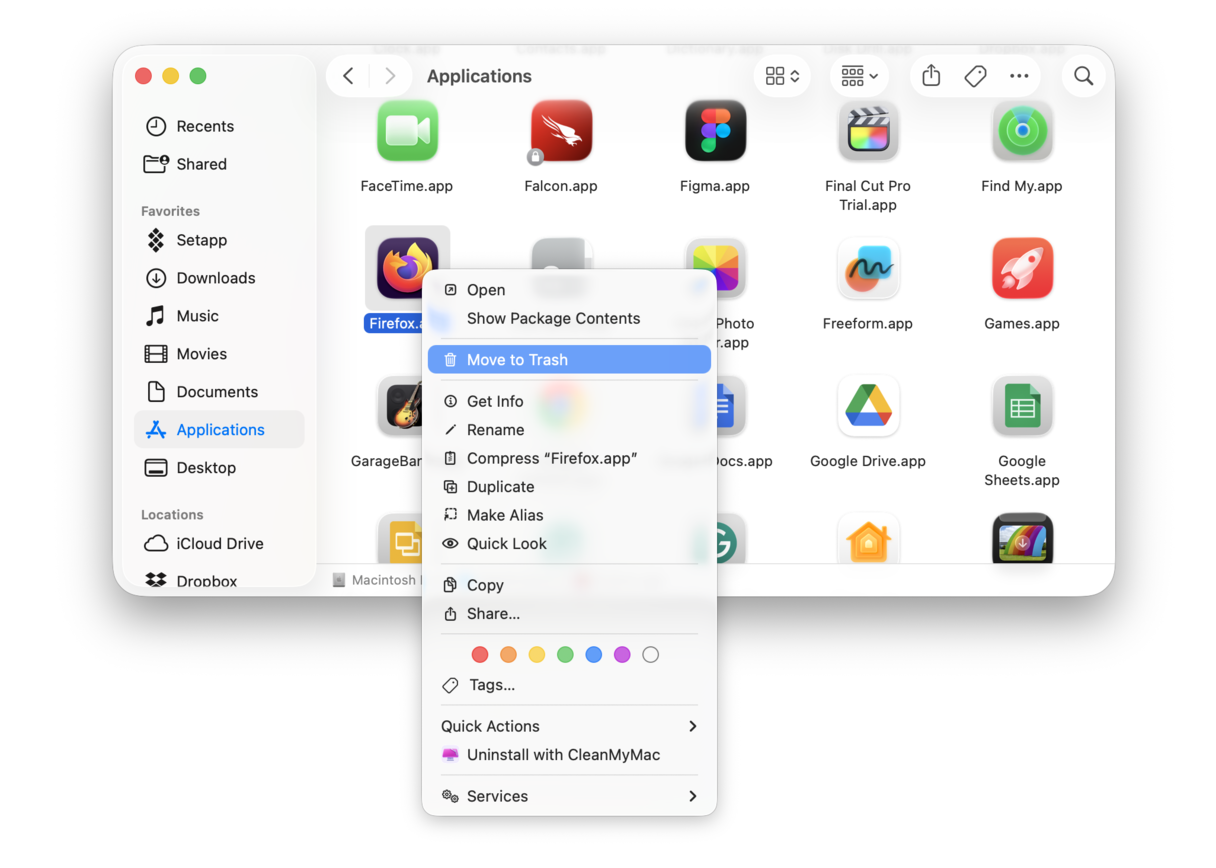Click the Tags icon in the toolbar
The height and width of the screenshot is (868, 1216).
click(x=975, y=75)
